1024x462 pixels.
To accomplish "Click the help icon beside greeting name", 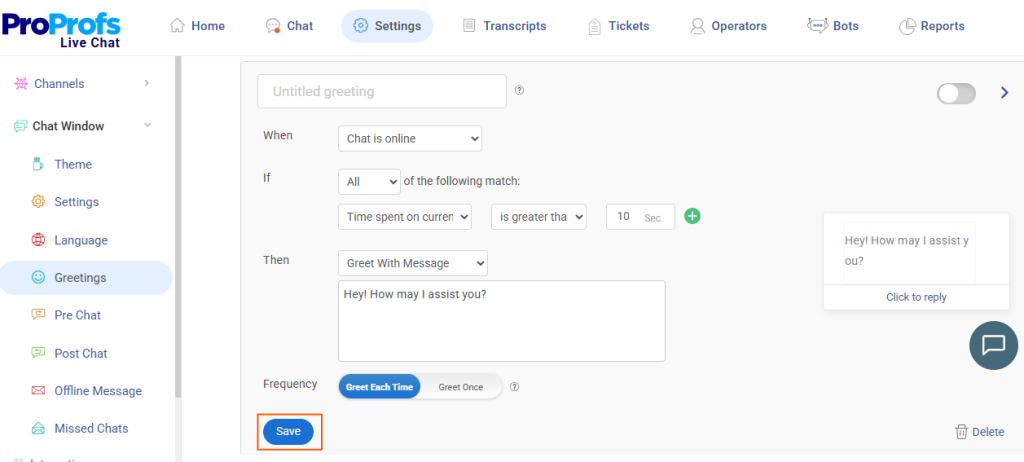I will (x=520, y=91).
